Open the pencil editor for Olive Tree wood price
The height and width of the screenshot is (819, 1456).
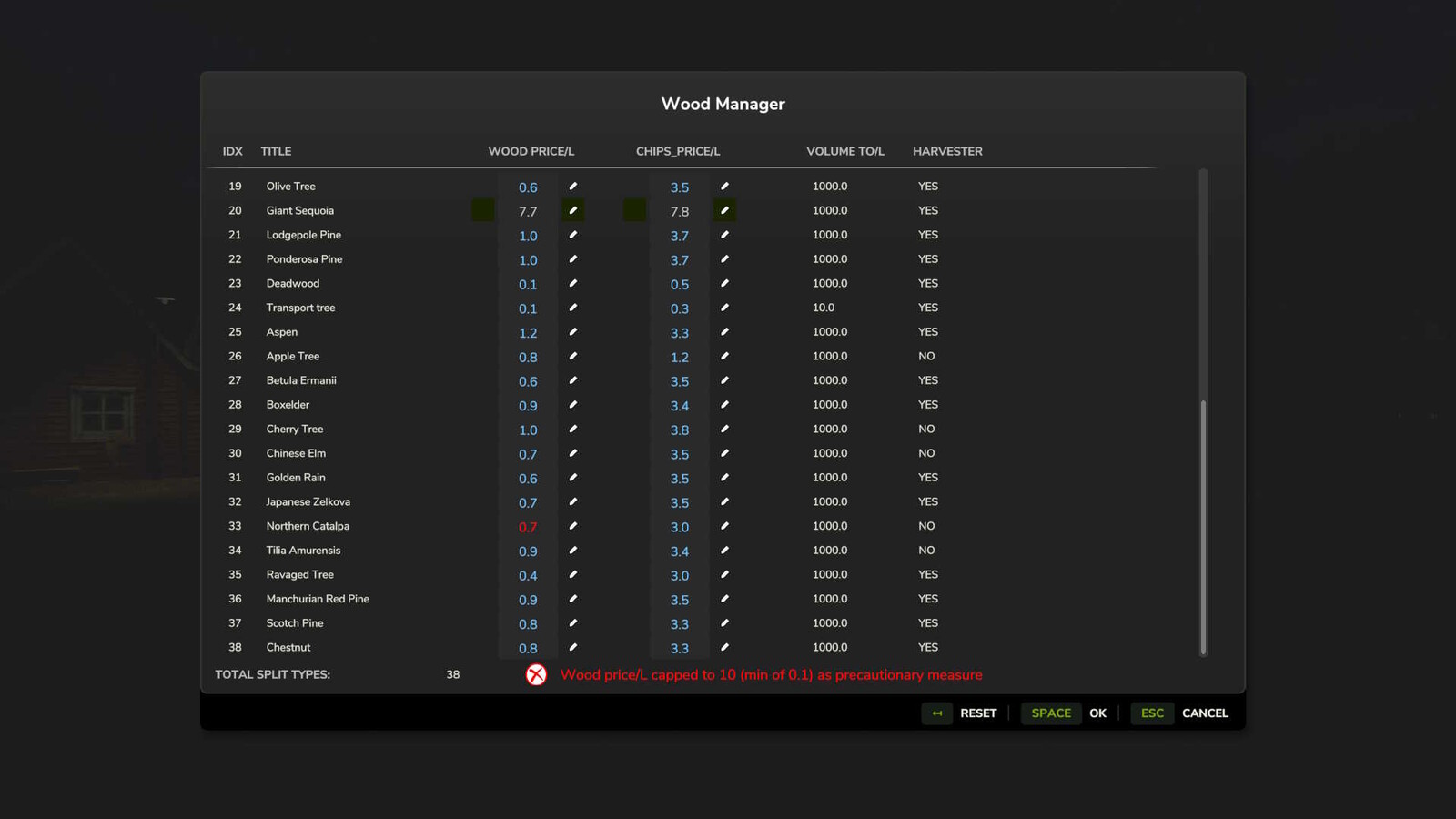tap(572, 186)
